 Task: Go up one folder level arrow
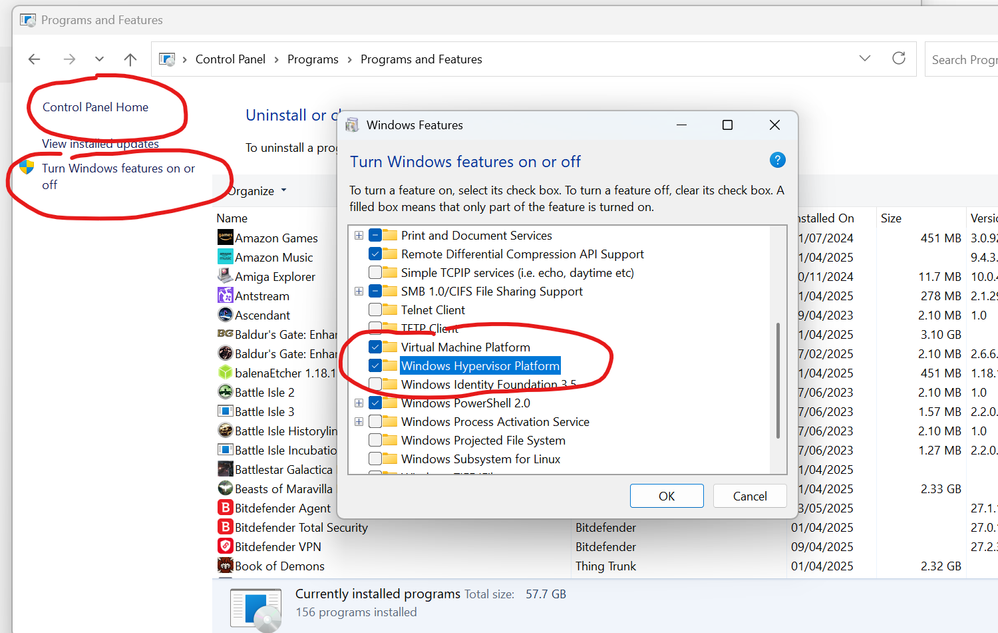[x=130, y=60]
